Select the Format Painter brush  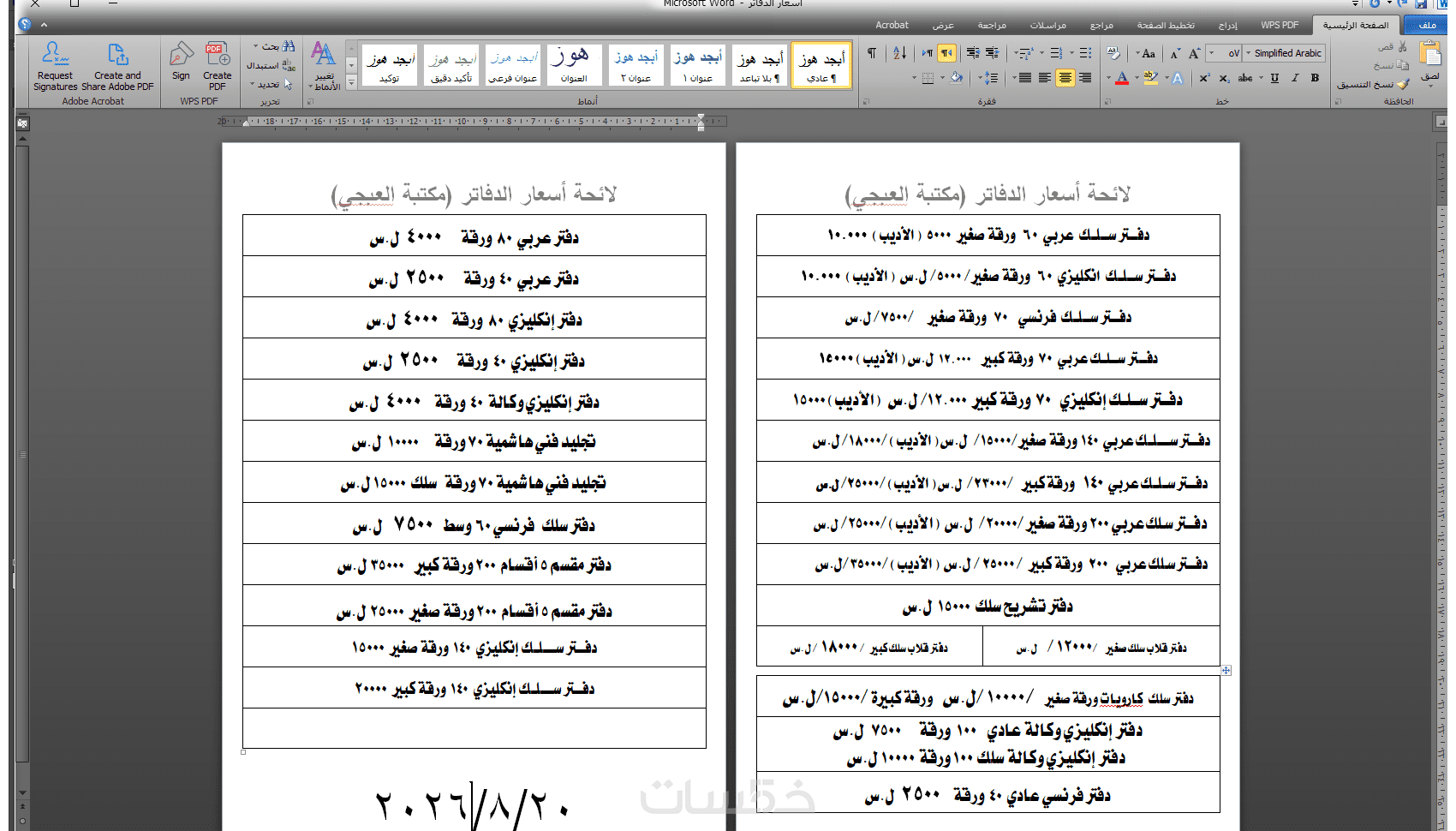pyautogui.click(x=1403, y=84)
